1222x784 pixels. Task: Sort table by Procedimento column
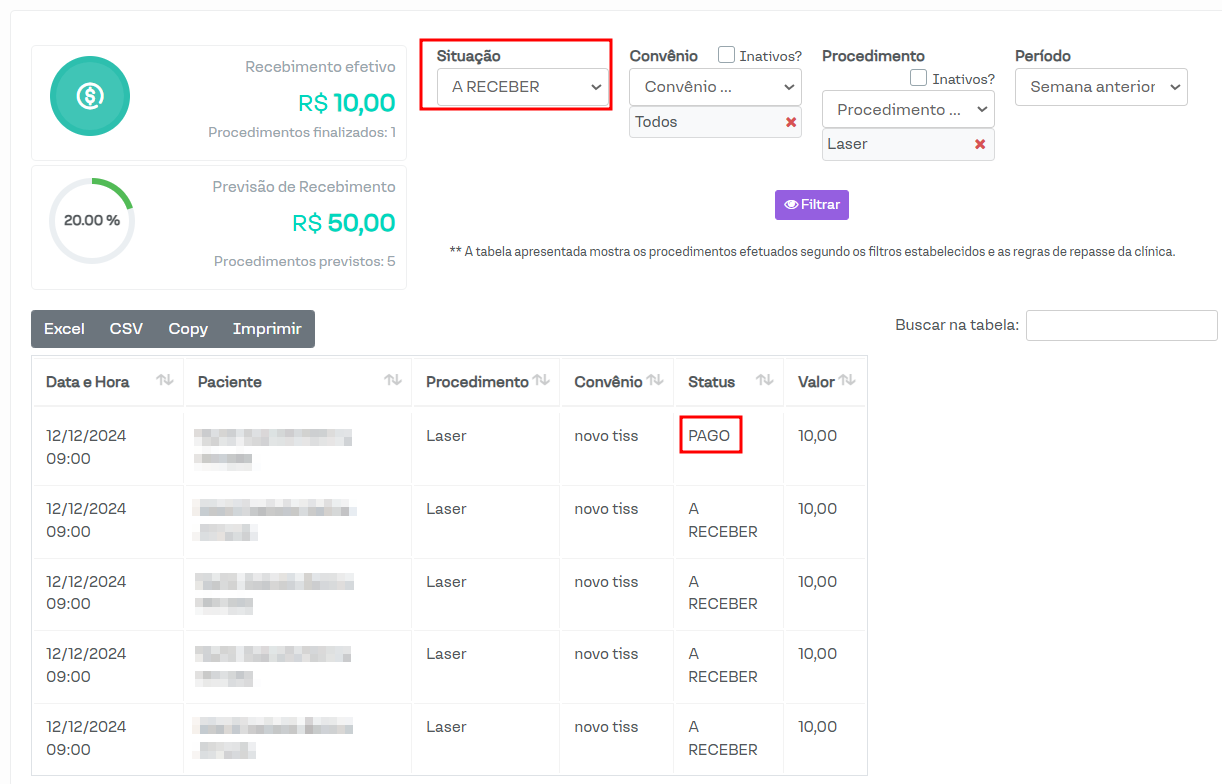pos(541,381)
